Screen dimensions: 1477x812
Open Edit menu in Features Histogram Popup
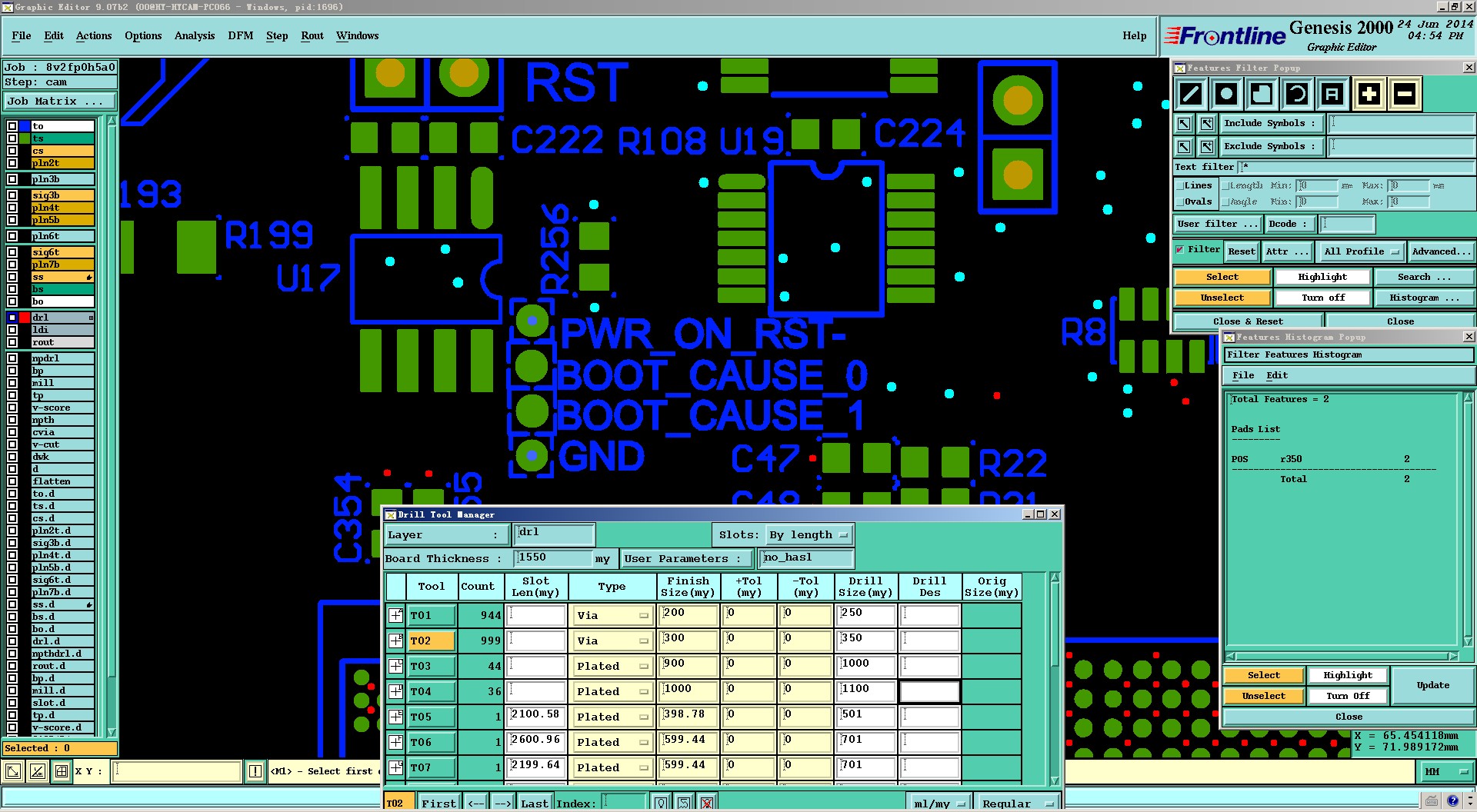(1277, 375)
